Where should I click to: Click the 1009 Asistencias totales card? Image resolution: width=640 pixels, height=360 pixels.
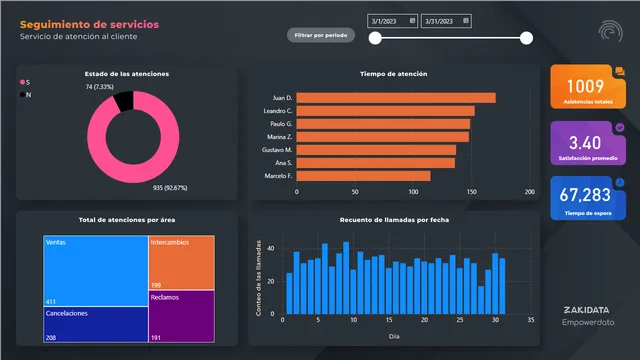click(588, 87)
